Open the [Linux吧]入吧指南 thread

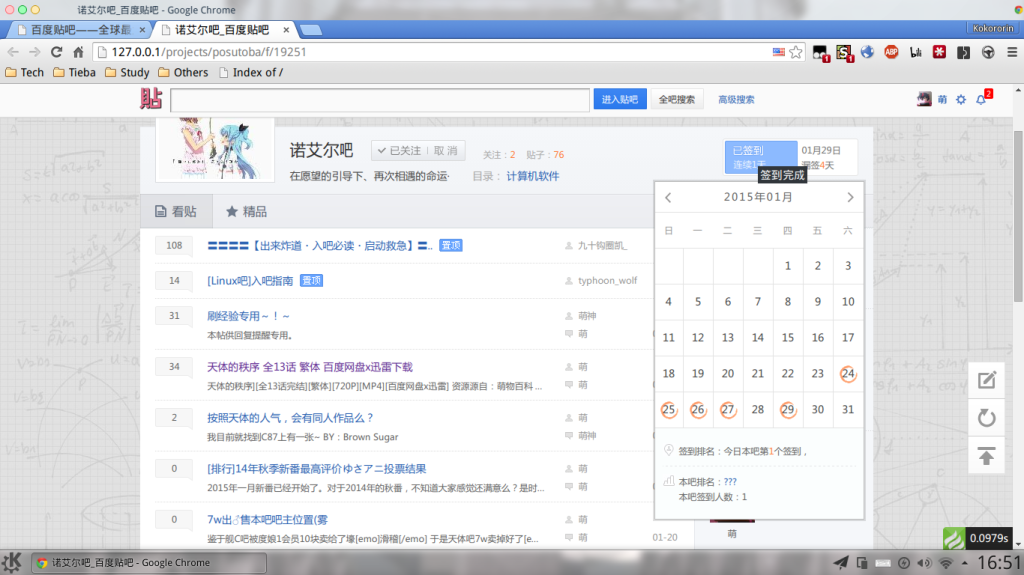250,280
